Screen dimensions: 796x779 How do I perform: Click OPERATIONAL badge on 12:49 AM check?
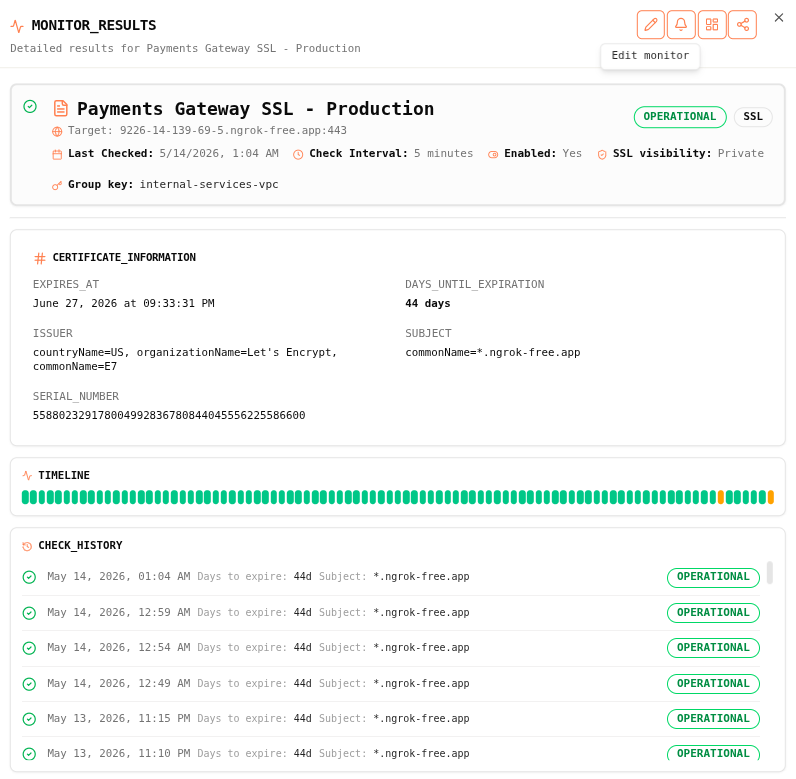[x=713, y=684]
